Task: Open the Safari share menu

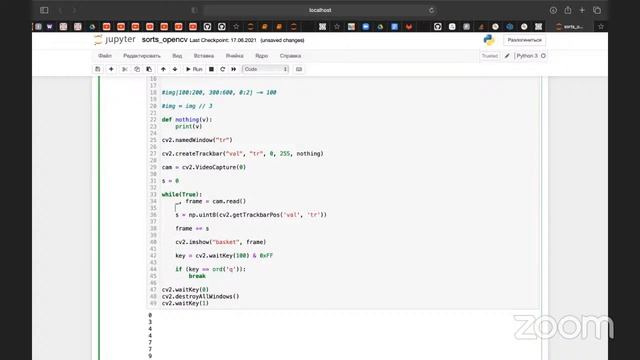Action: pos(568,10)
